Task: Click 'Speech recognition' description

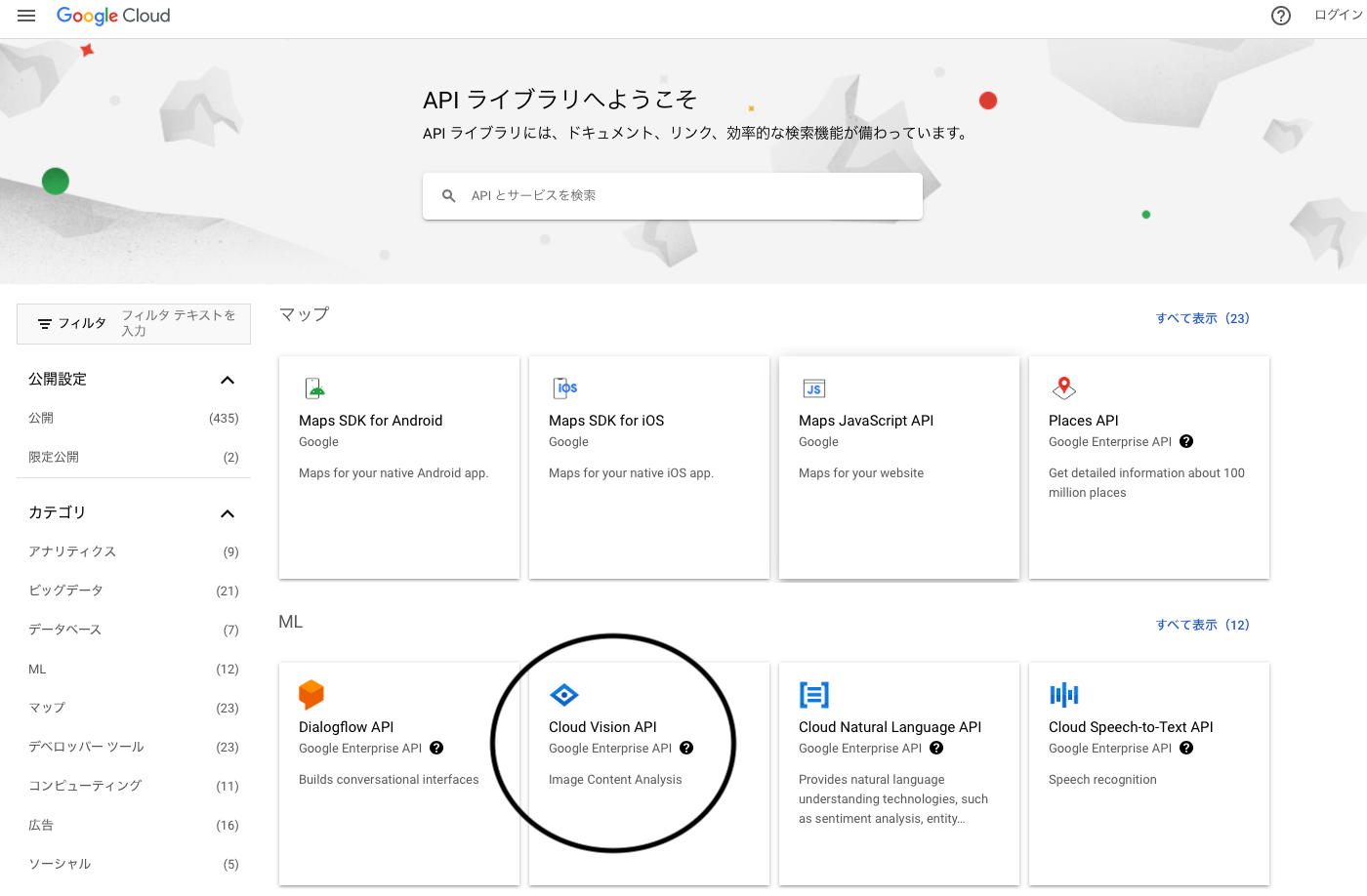Action: click(x=1102, y=780)
